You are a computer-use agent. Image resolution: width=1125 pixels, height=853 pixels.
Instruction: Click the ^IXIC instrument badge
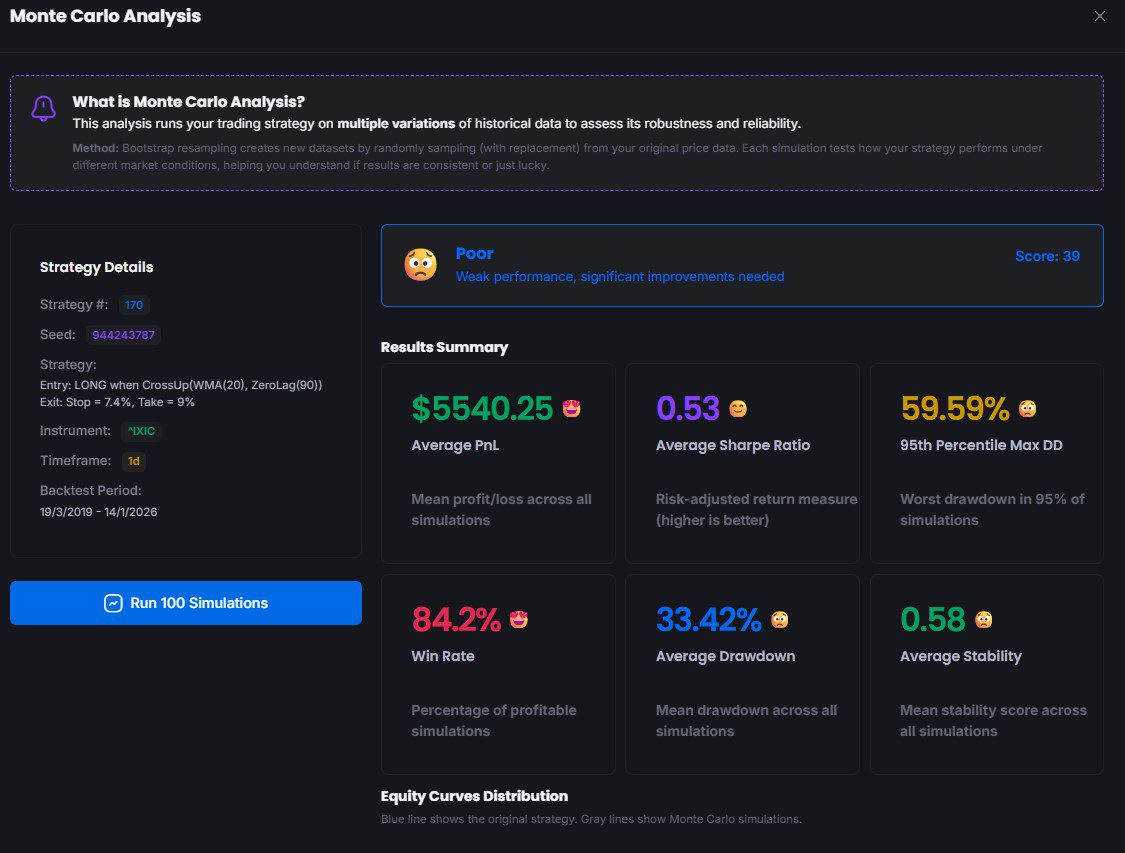[140, 431]
